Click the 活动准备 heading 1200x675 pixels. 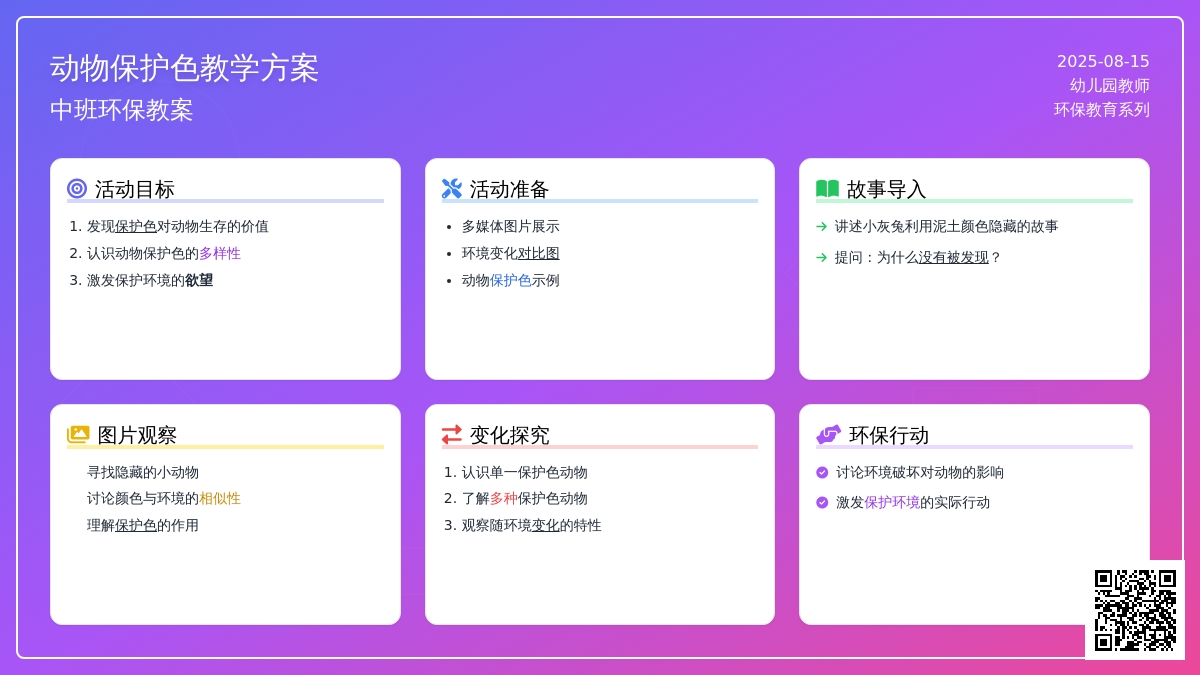pos(510,189)
